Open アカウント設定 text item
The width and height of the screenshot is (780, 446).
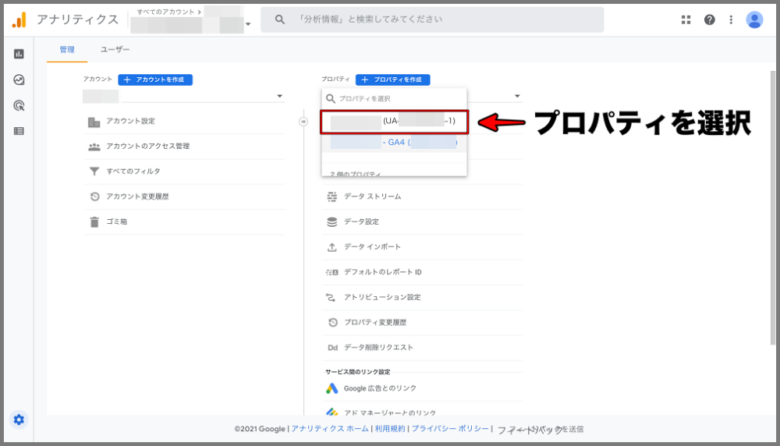(x=130, y=121)
